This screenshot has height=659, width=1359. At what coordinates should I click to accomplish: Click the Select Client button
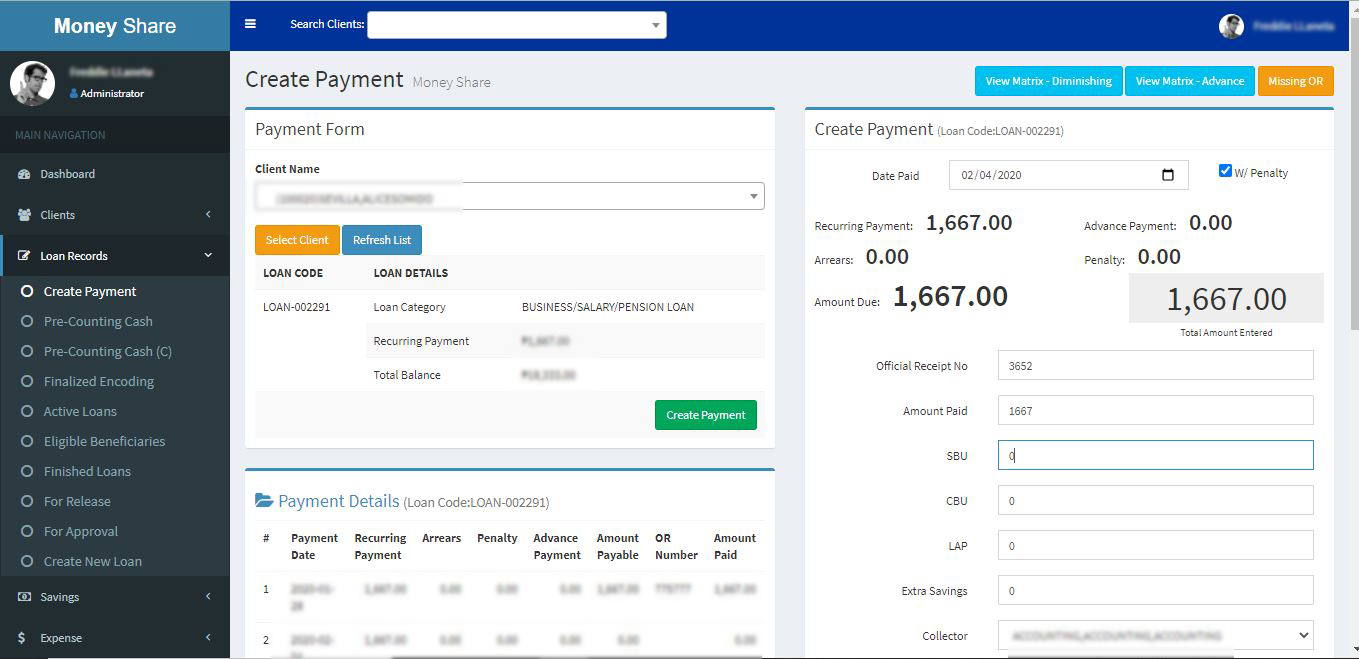(297, 240)
